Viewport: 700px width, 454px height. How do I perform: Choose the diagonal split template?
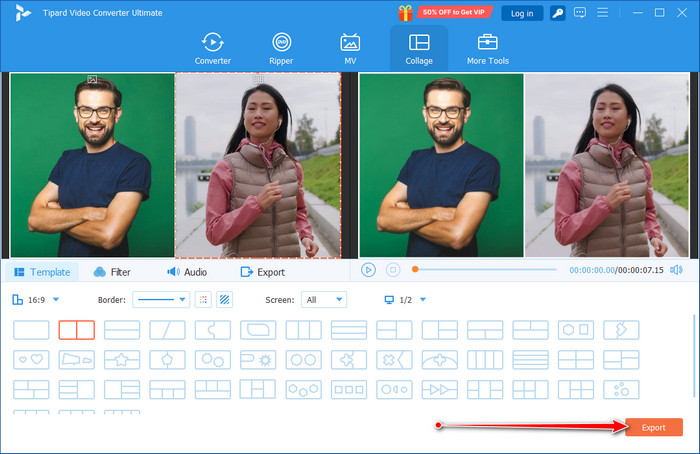tap(167, 330)
